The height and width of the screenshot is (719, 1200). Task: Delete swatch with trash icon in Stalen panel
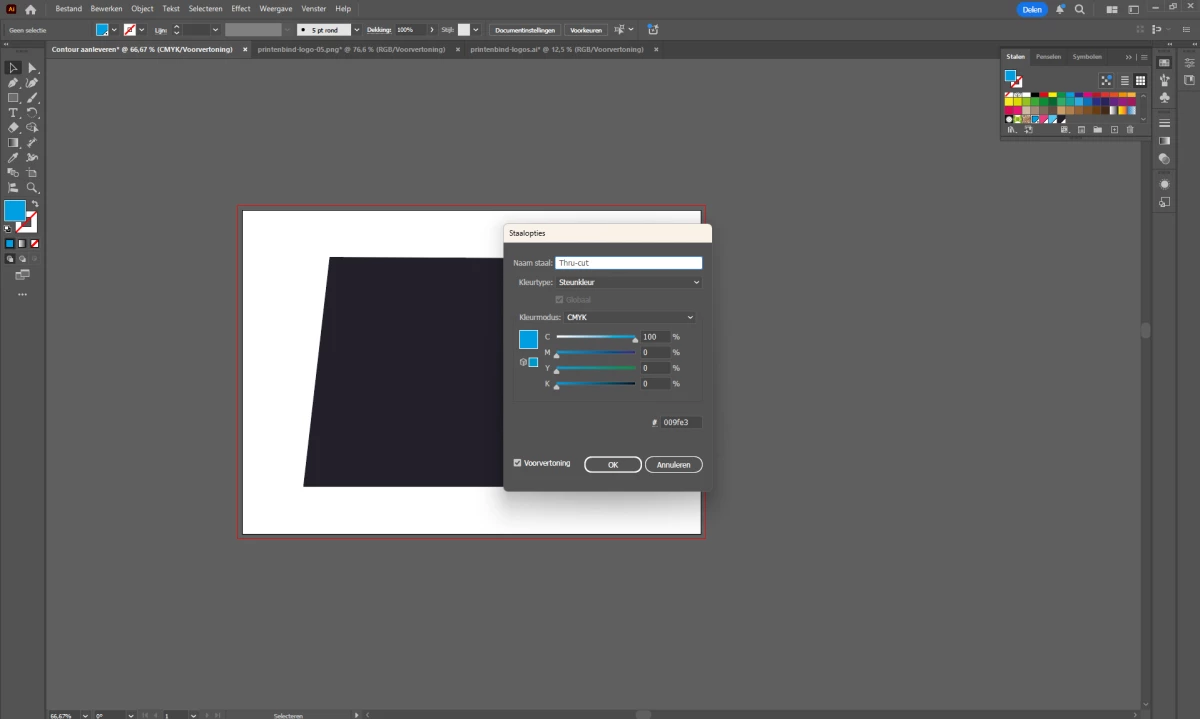coord(1130,130)
